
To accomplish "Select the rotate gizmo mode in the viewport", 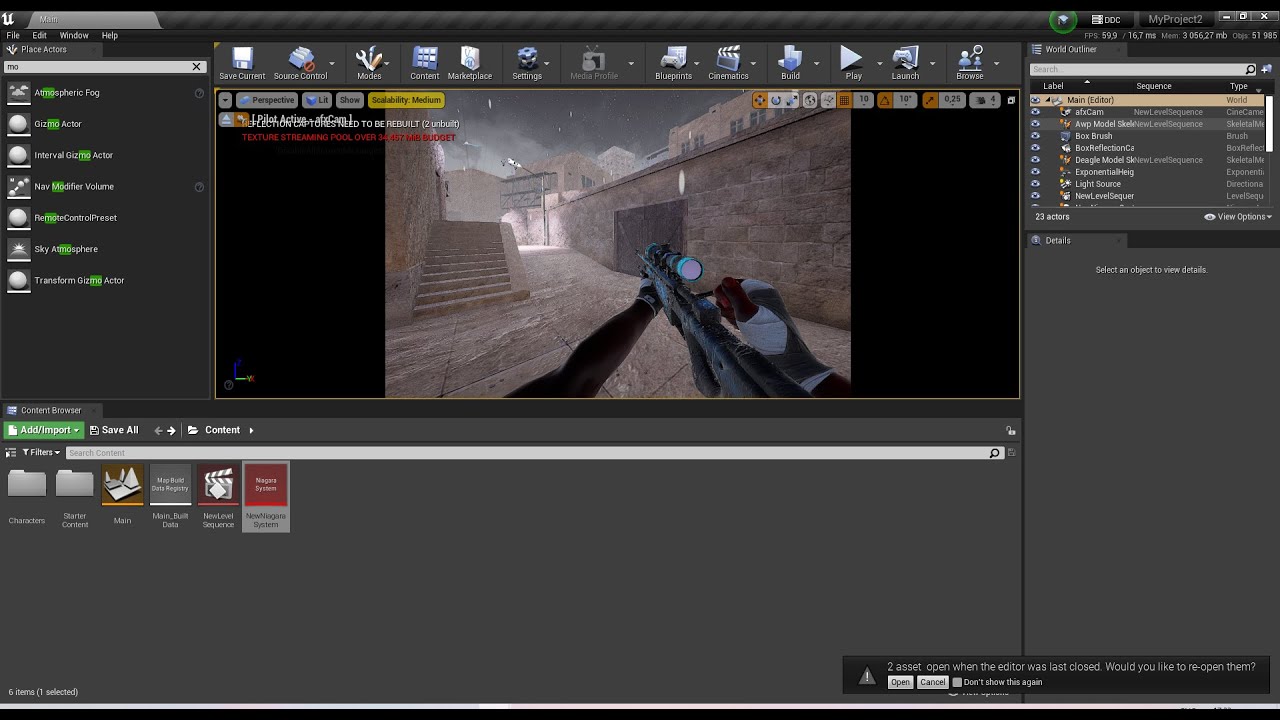I will (x=776, y=100).
